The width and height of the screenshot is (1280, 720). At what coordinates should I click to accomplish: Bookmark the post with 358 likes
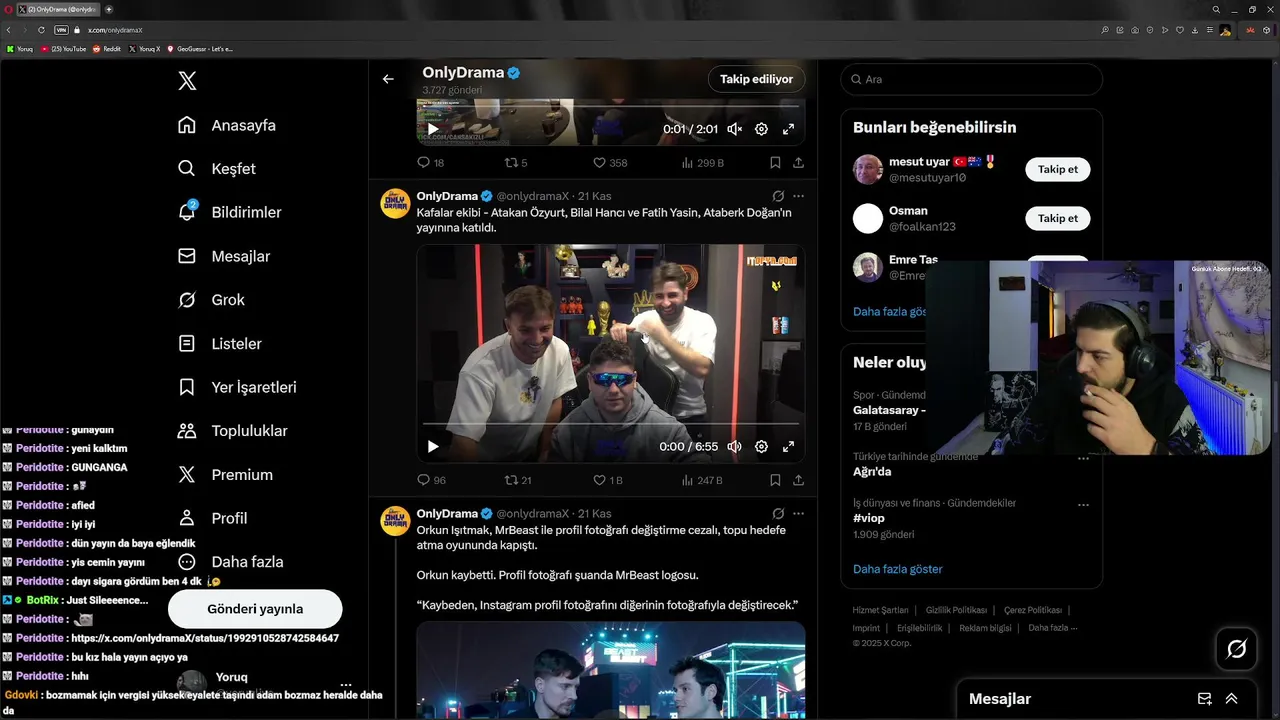(775, 162)
